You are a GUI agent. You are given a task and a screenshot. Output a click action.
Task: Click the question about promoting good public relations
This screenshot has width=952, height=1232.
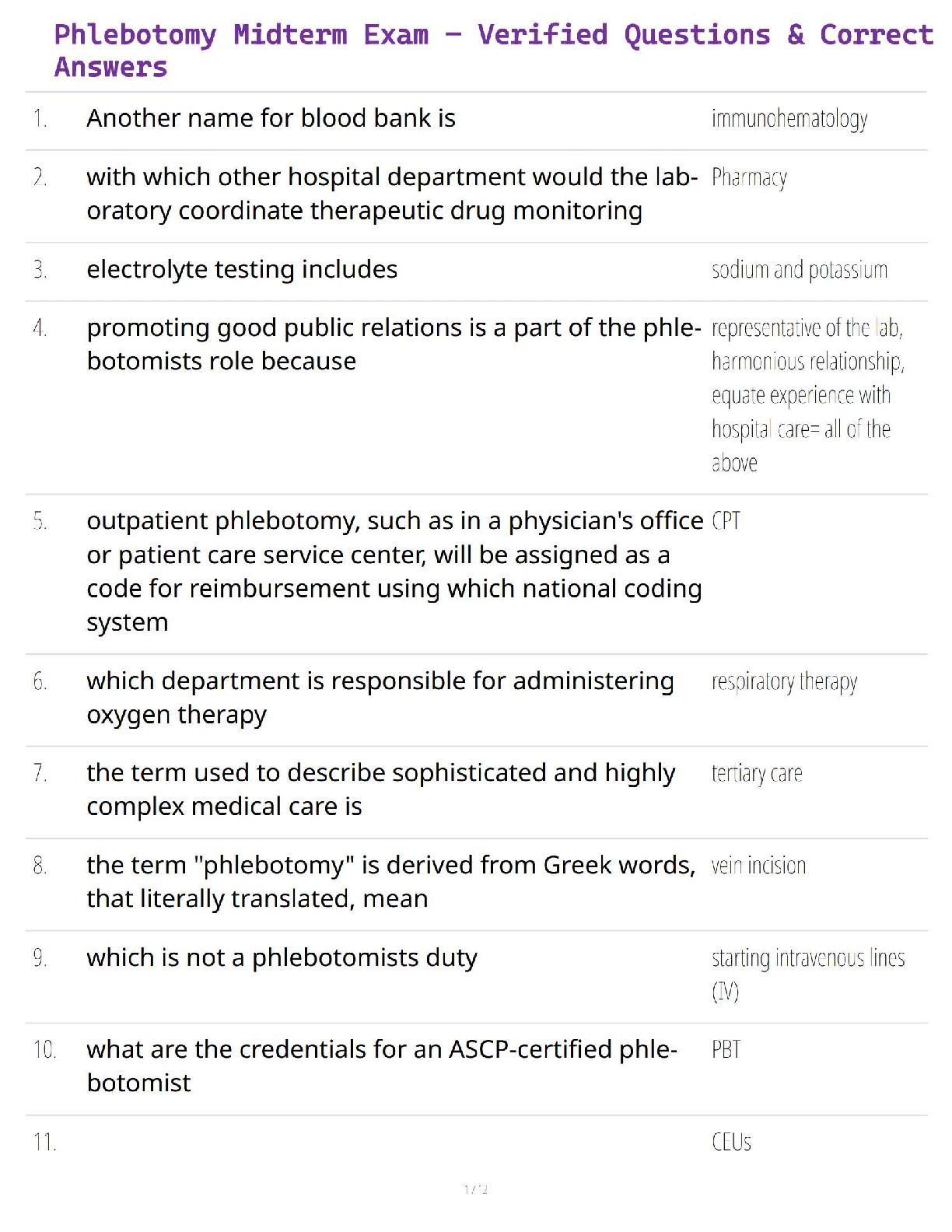click(393, 344)
